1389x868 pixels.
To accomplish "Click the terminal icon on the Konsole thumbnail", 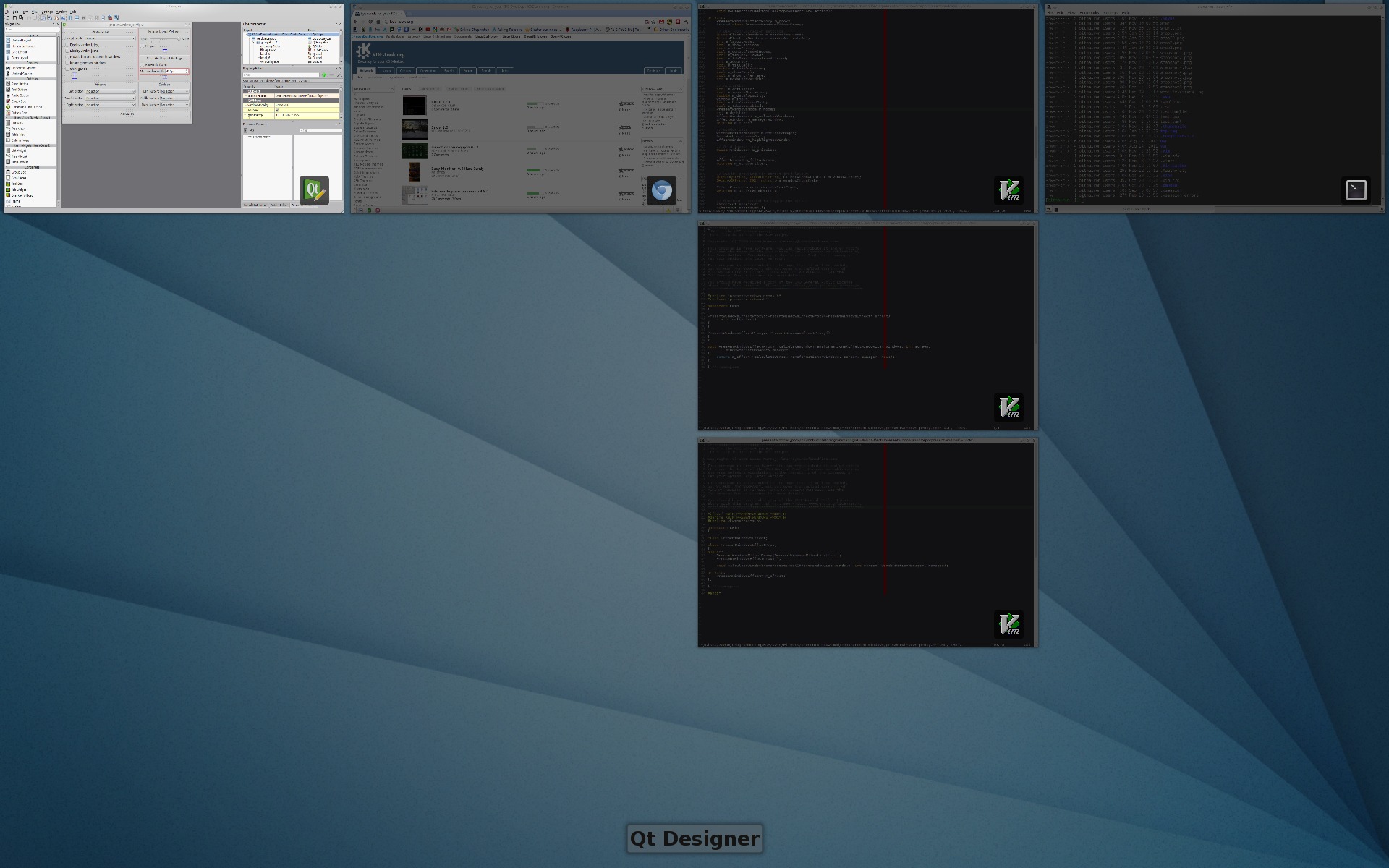I will pyautogui.click(x=1356, y=190).
